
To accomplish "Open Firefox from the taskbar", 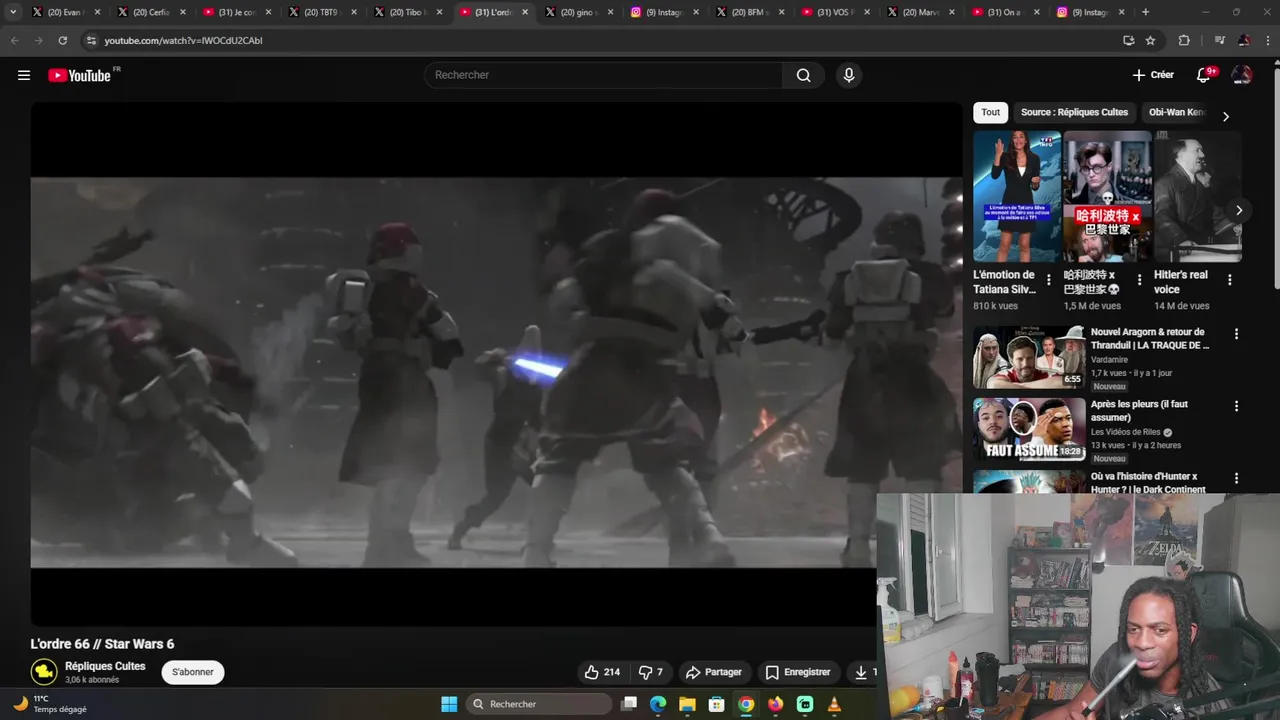I will (775, 704).
